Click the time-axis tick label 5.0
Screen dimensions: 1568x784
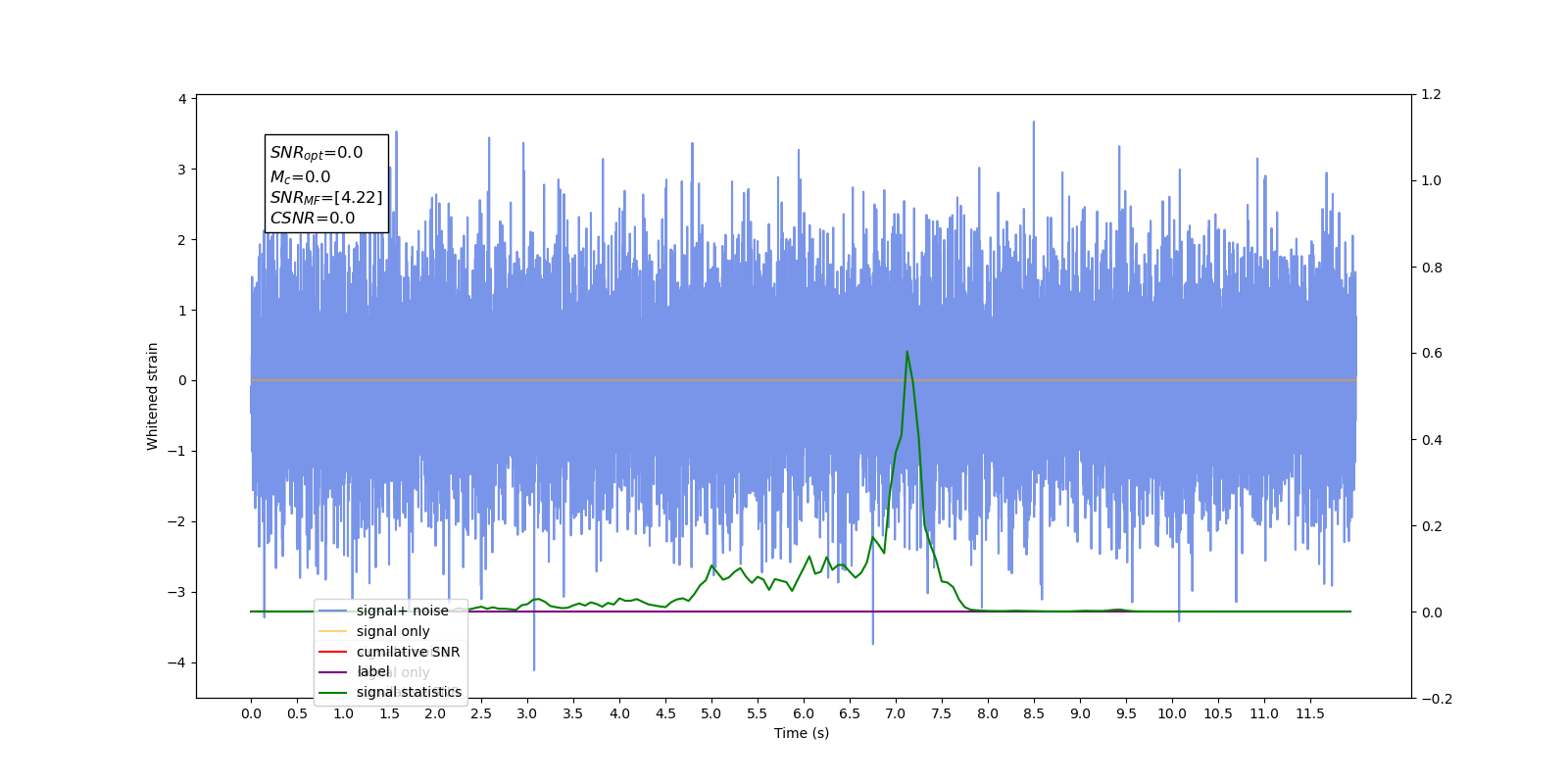pos(711,713)
